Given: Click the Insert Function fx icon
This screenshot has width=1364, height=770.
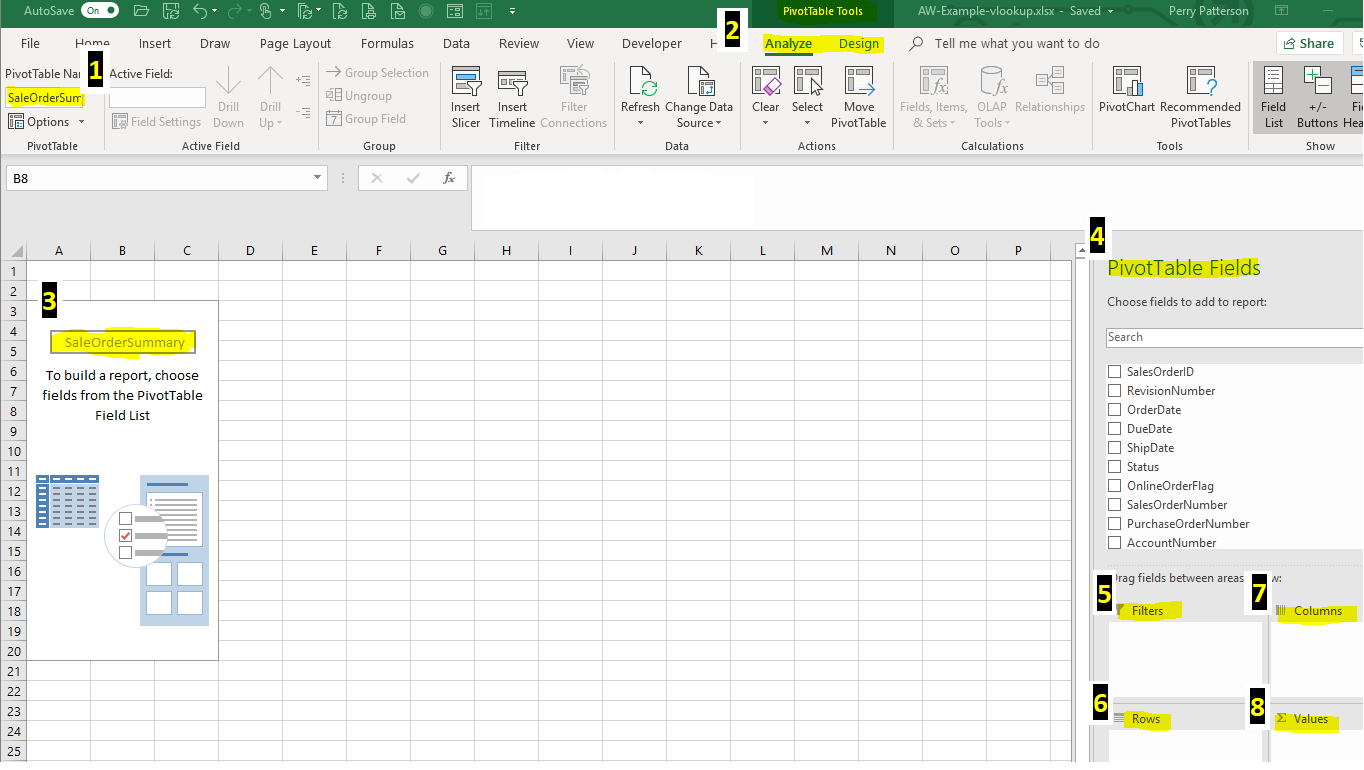Looking at the screenshot, I should [449, 178].
